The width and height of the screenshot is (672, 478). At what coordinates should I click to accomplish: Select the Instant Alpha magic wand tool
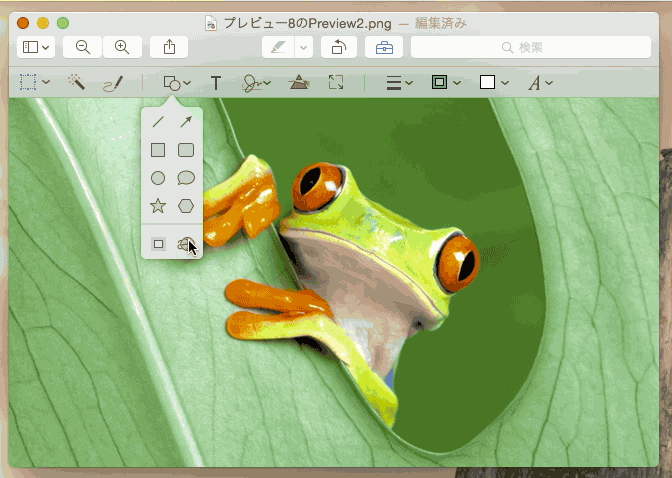tap(77, 82)
